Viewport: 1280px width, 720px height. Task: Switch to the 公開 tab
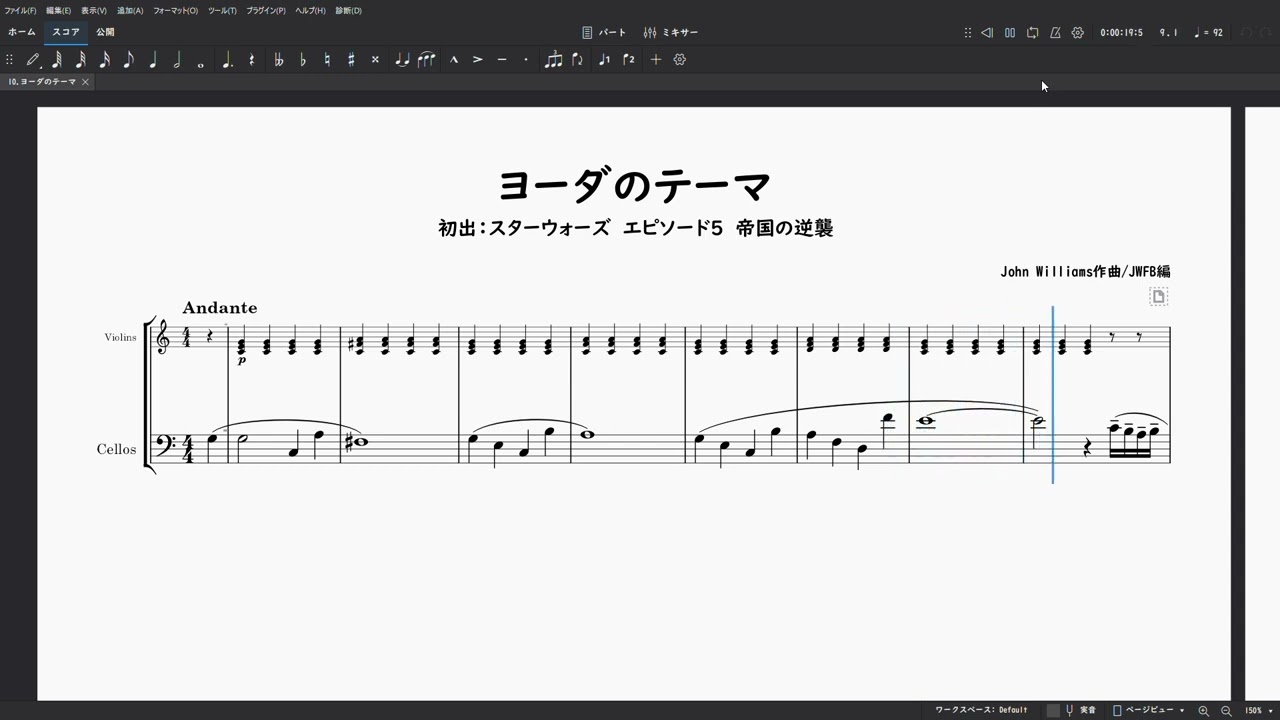[105, 32]
